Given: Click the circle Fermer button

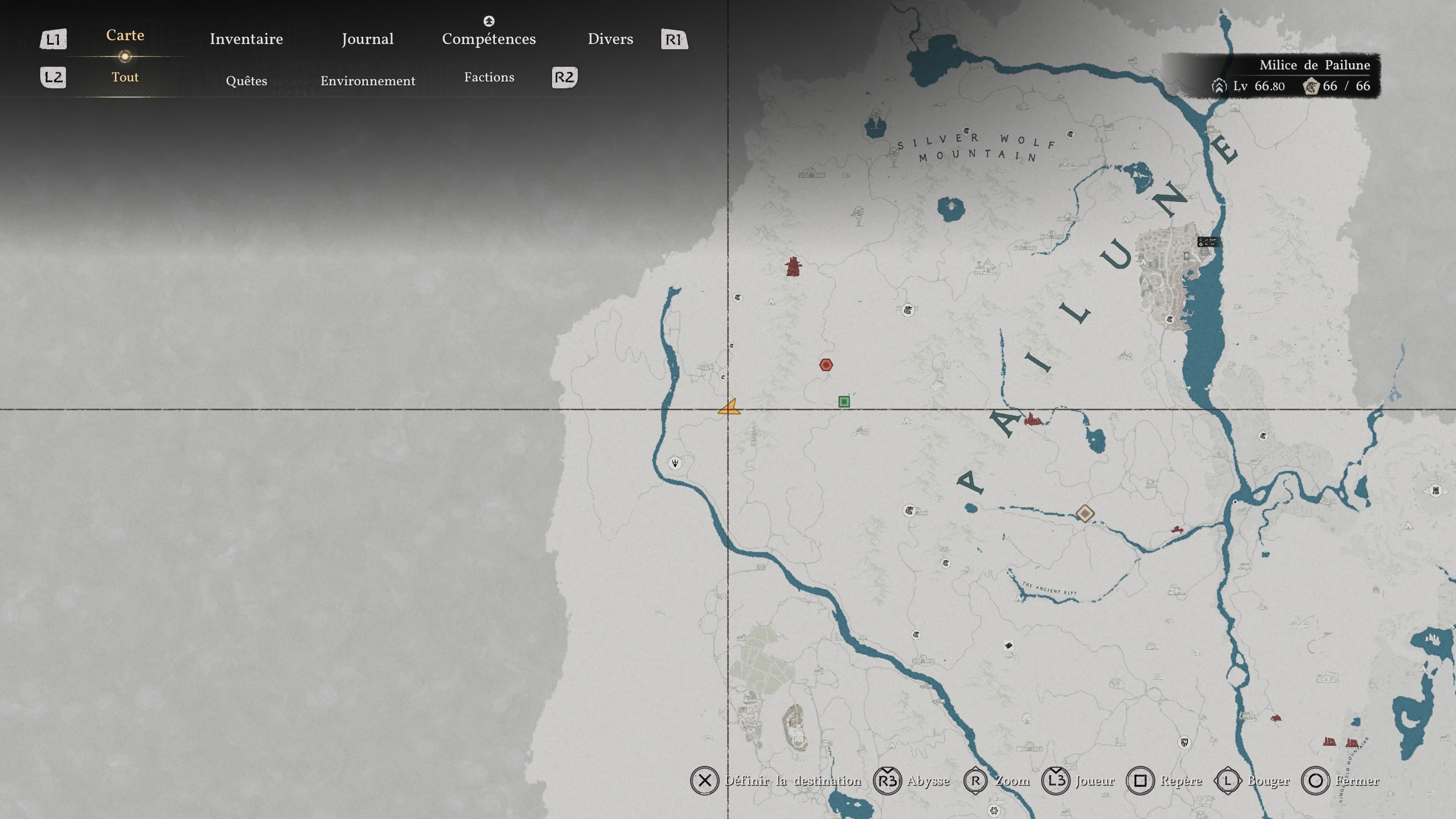Looking at the screenshot, I should [x=1315, y=781].
